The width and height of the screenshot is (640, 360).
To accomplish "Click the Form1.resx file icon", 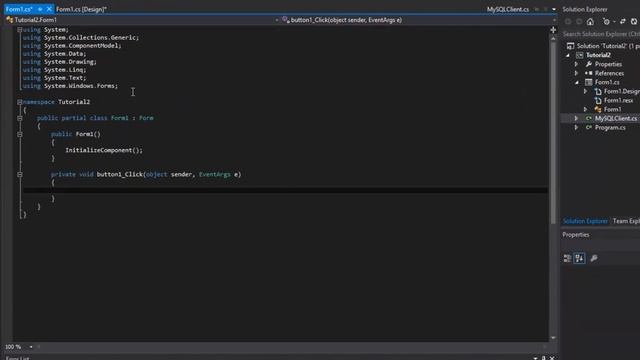I will point(598,100).
